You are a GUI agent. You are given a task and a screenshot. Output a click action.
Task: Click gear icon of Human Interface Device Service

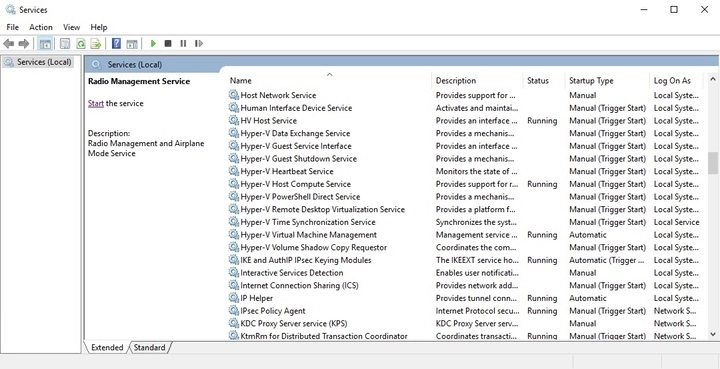(234, 108)
